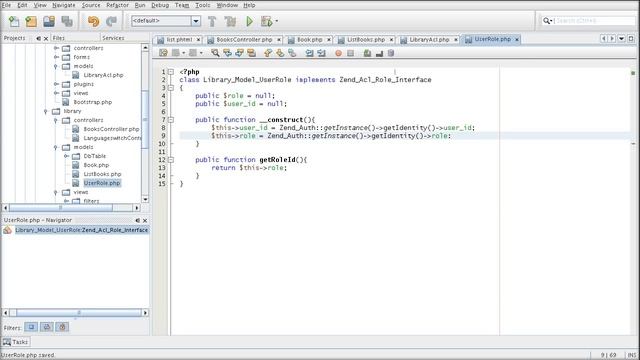Click the Build Project hammer icon
The image size is (640, 360).
[x=212, y=21]
